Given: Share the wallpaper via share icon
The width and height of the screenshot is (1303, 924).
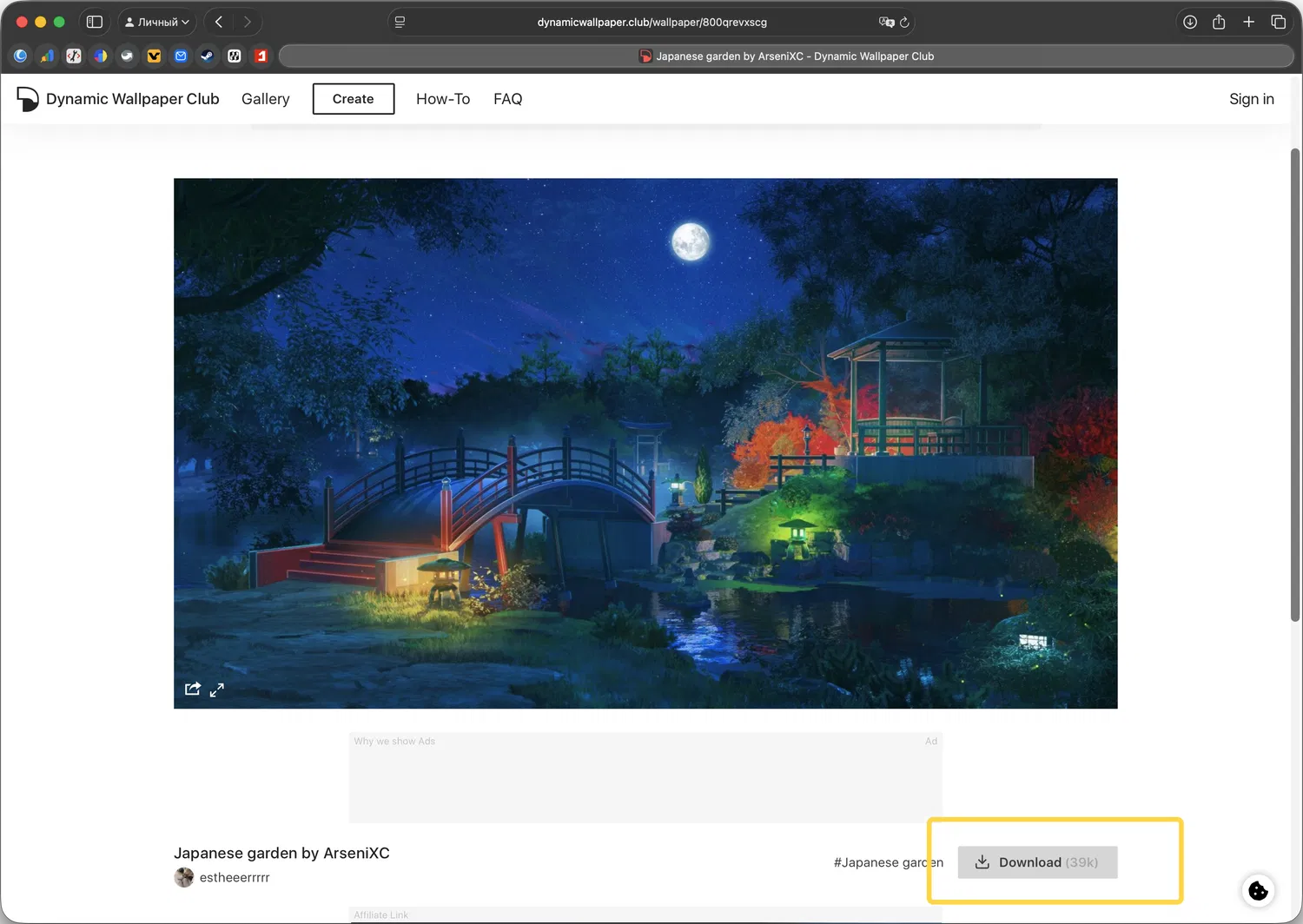Looking at the screenshot, I should click(193, 689).
